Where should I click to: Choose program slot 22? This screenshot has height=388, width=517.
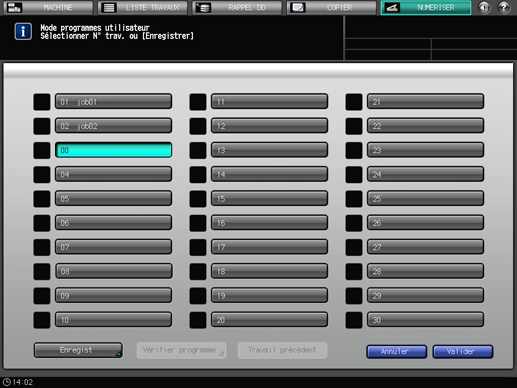click(x=425, y=126)
